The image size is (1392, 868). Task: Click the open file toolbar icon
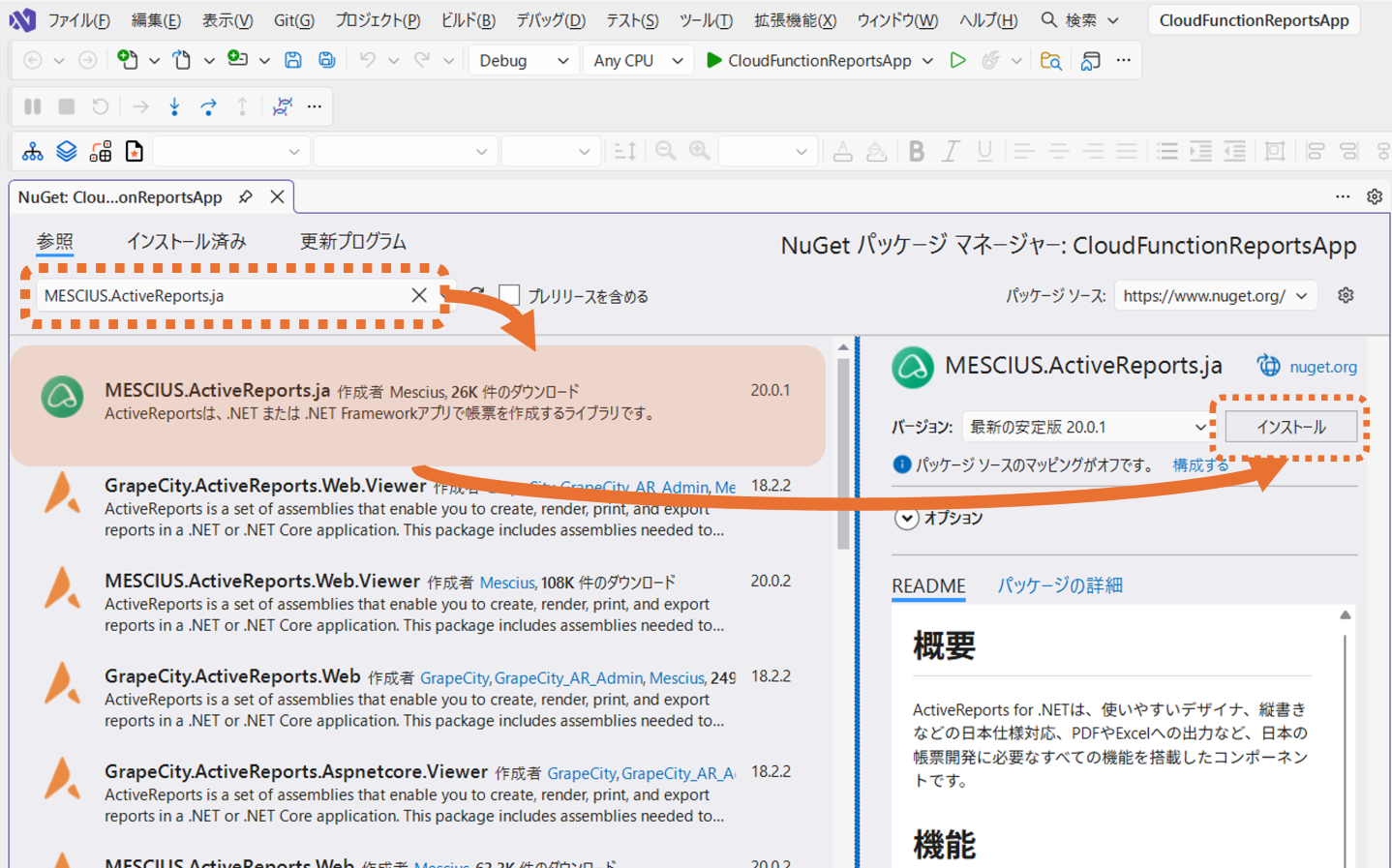(182, 60)
